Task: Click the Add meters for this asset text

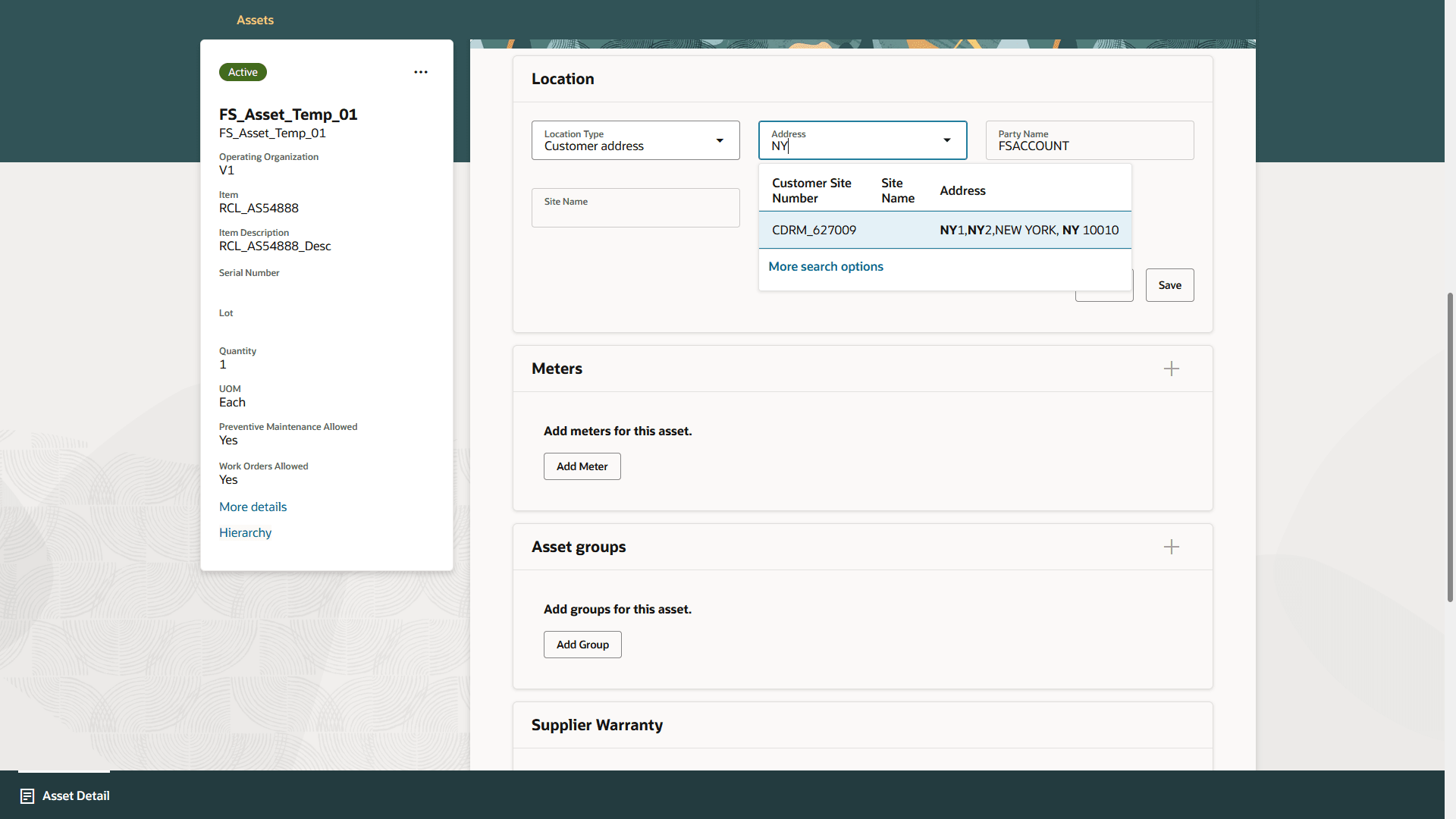Action: (617, 431)
